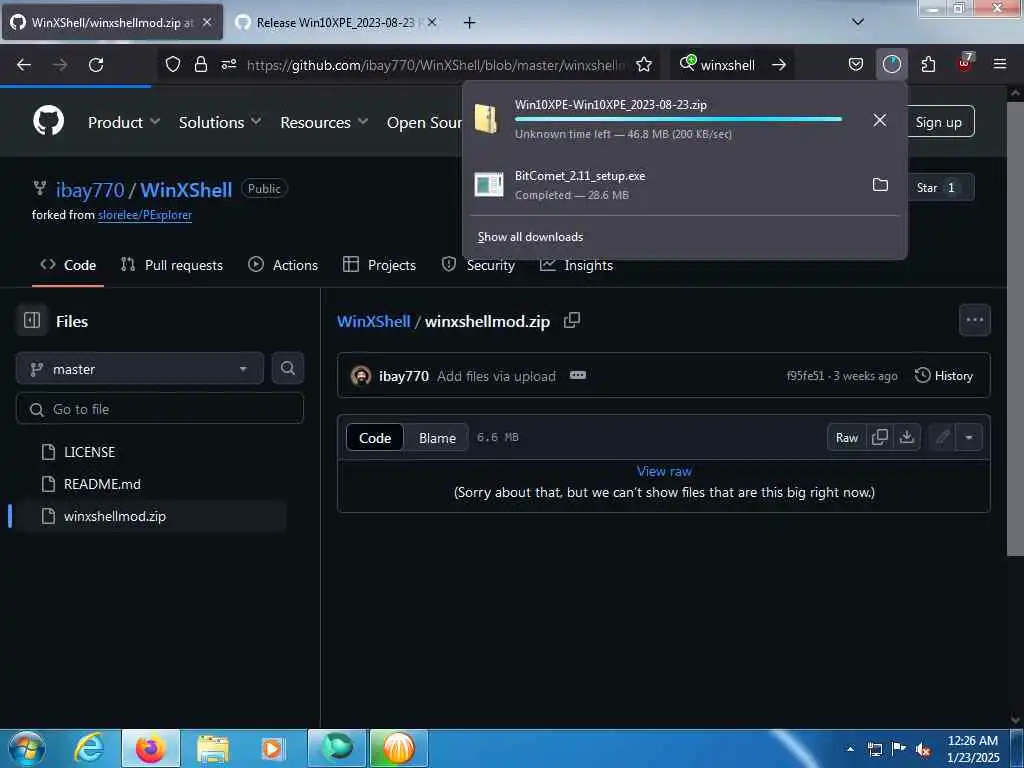The image size is (1024, 768).
Task: Click the Sign up button
Action: (938, 122)
